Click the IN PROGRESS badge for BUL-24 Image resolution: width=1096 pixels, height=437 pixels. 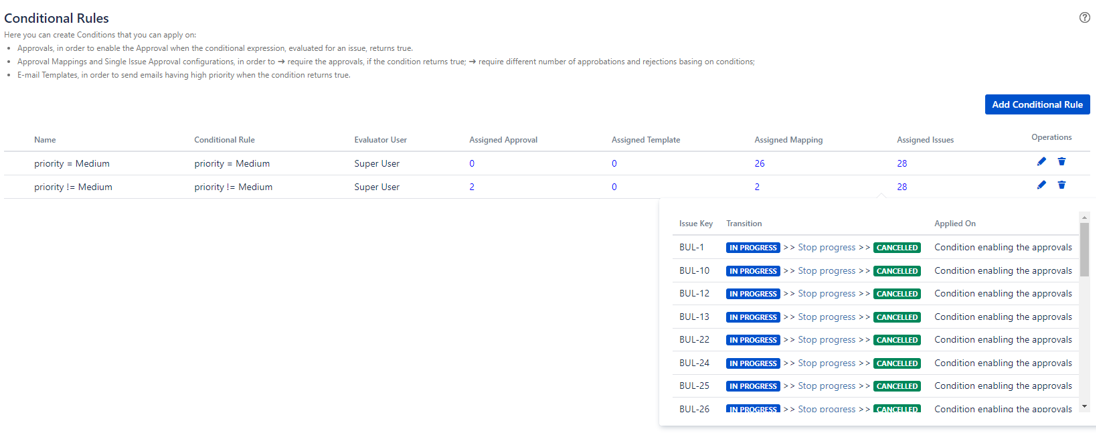753,363
